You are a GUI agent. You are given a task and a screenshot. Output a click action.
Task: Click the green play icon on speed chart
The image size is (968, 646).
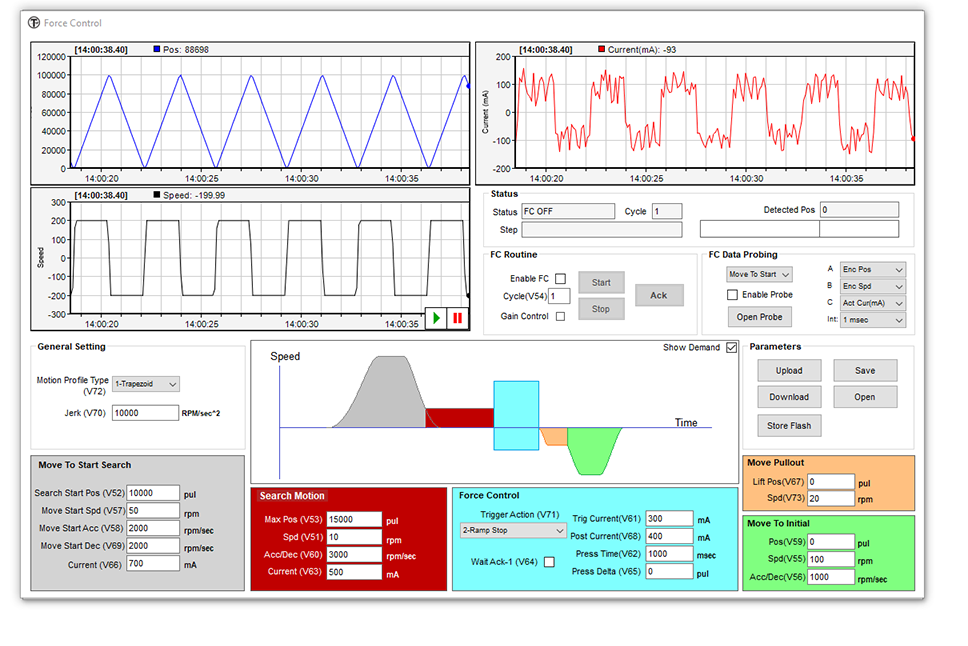[x=437, y=318]
